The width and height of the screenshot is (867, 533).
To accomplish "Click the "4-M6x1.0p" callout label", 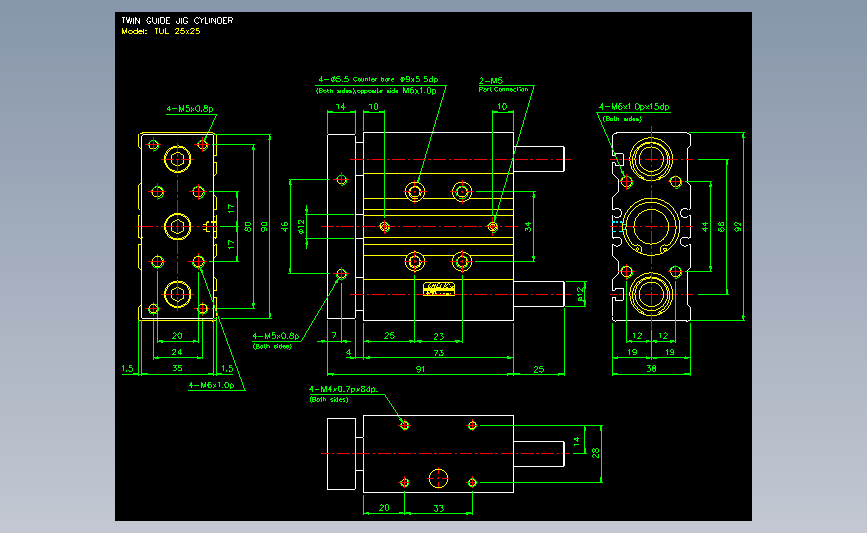I will 211,385.
